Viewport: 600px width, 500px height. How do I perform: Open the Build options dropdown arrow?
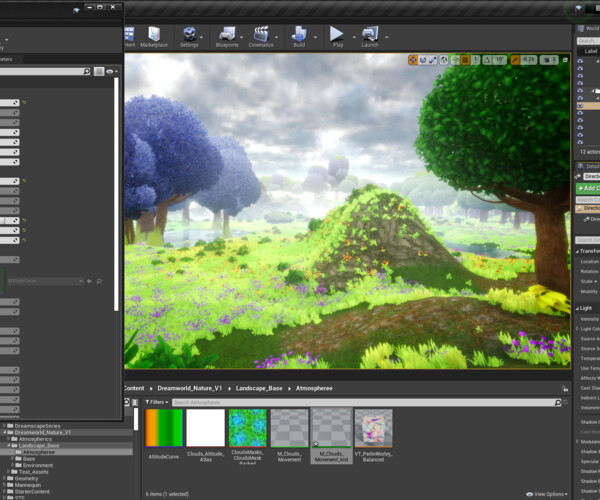(x=315, y=37)
